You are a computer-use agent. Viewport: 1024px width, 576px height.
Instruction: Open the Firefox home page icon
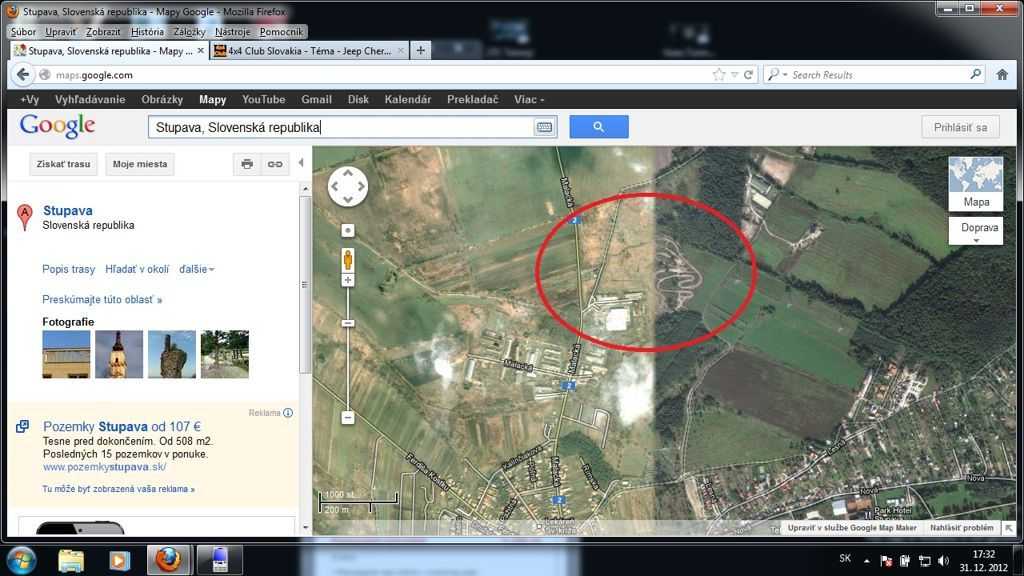[1002, 74]
